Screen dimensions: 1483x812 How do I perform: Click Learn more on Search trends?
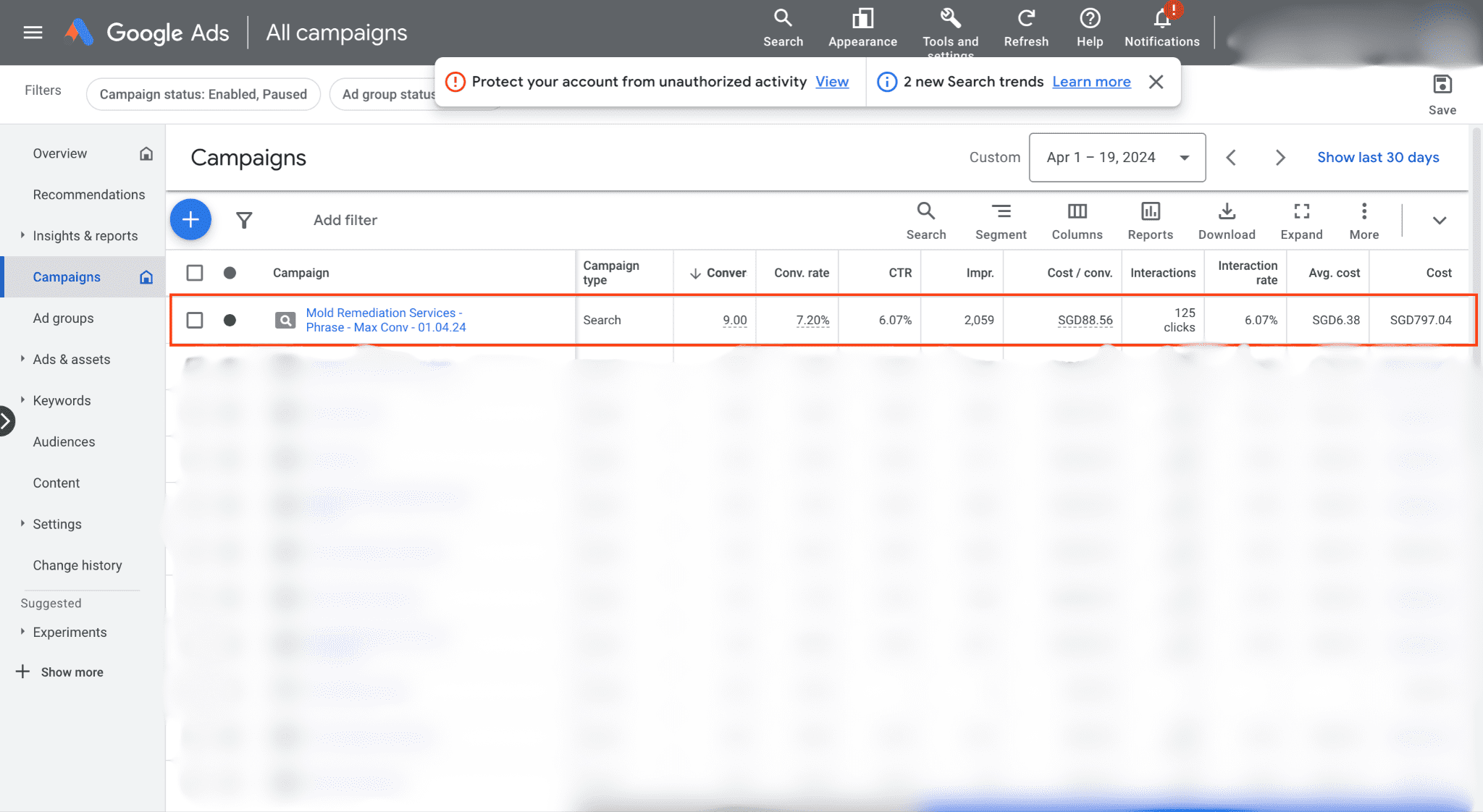pyautogui.click(x=1091, y=82)
